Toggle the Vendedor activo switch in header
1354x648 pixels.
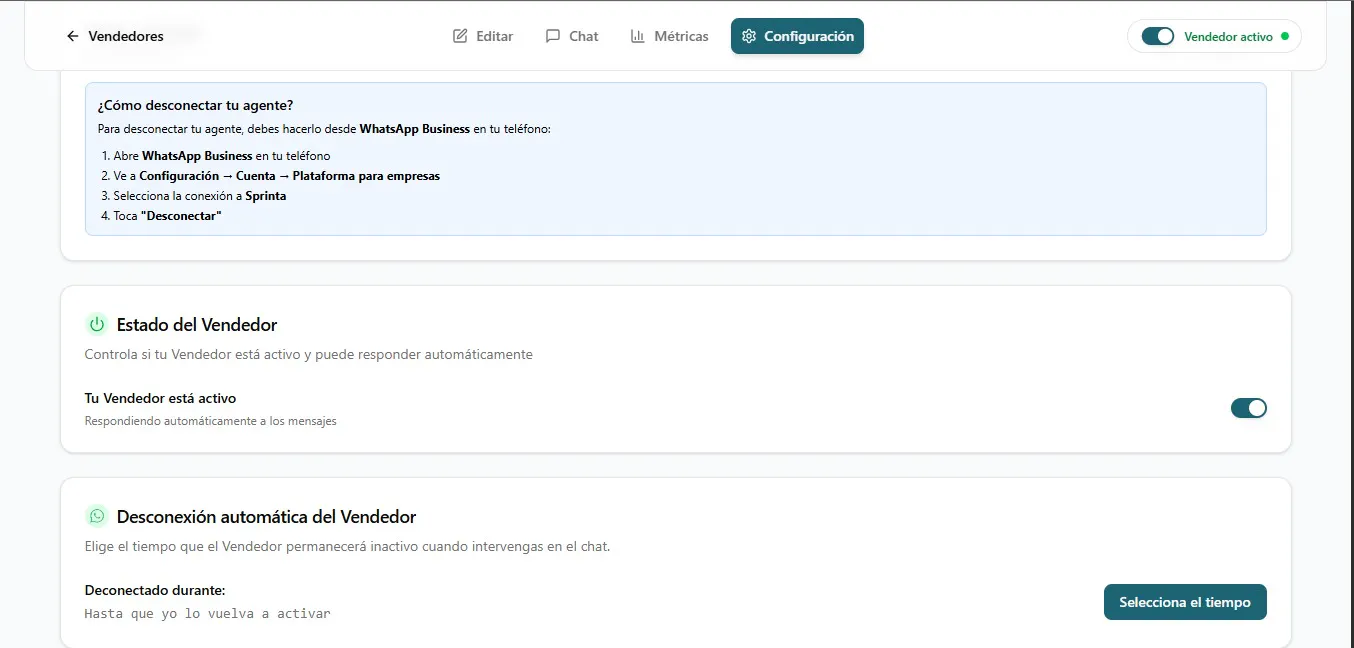click(x=1158, y=36)
